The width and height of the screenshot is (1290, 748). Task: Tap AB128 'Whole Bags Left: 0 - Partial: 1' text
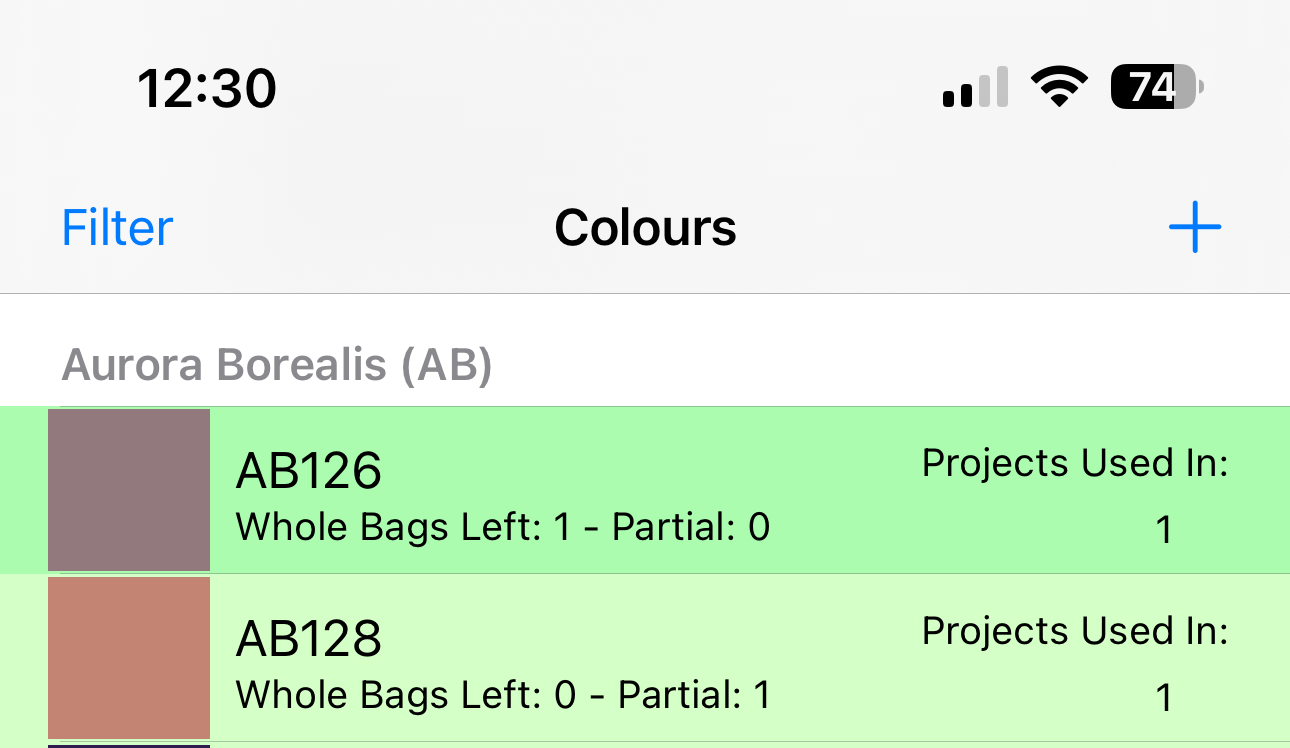pos(503,695)
